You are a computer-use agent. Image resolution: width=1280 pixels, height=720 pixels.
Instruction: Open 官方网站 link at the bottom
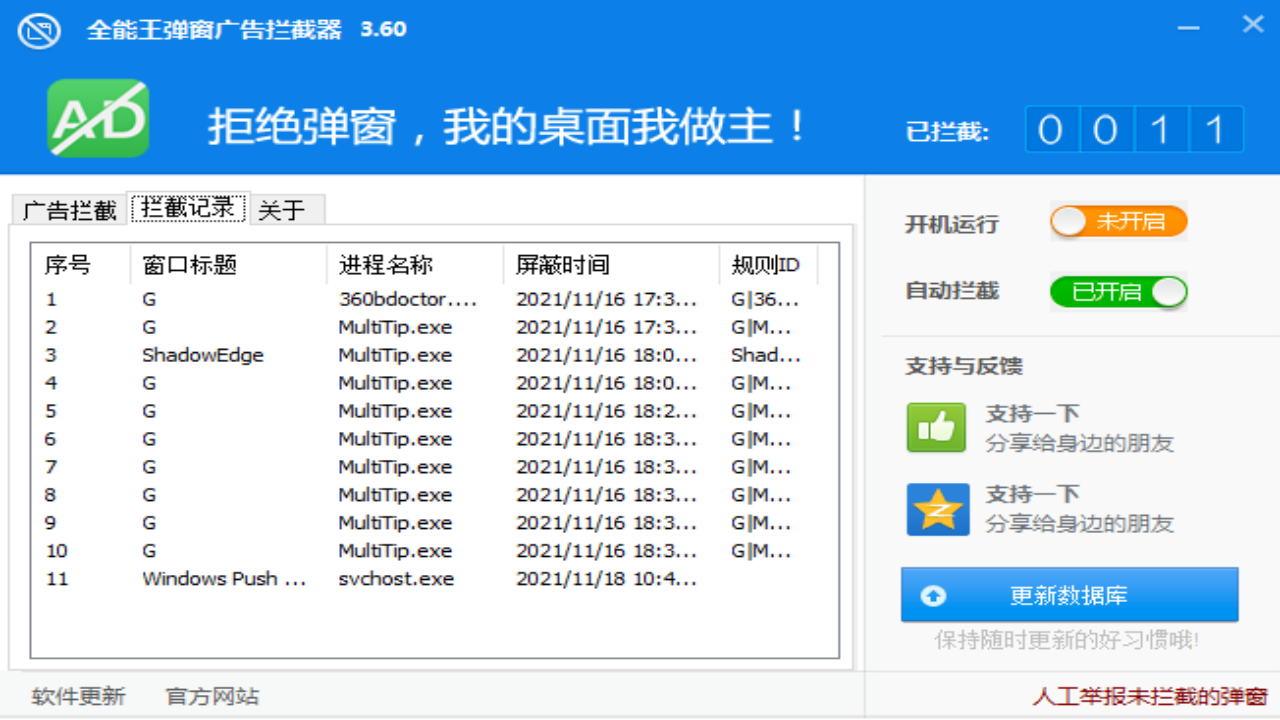point(210,695)
